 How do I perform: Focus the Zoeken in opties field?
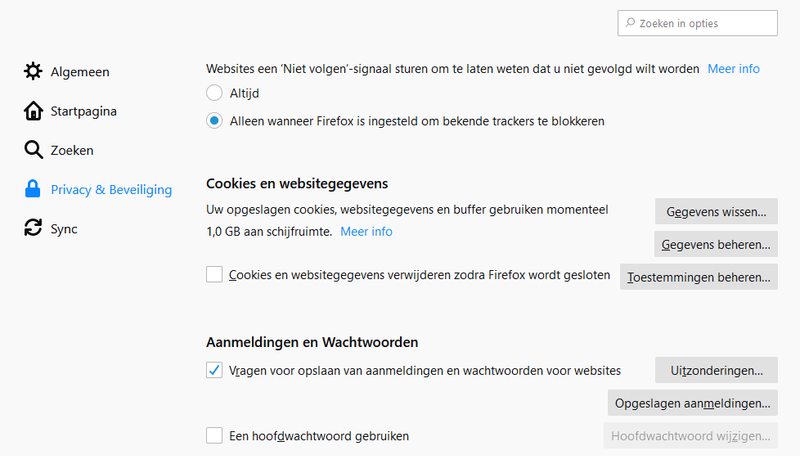click(x=697, y=23)
